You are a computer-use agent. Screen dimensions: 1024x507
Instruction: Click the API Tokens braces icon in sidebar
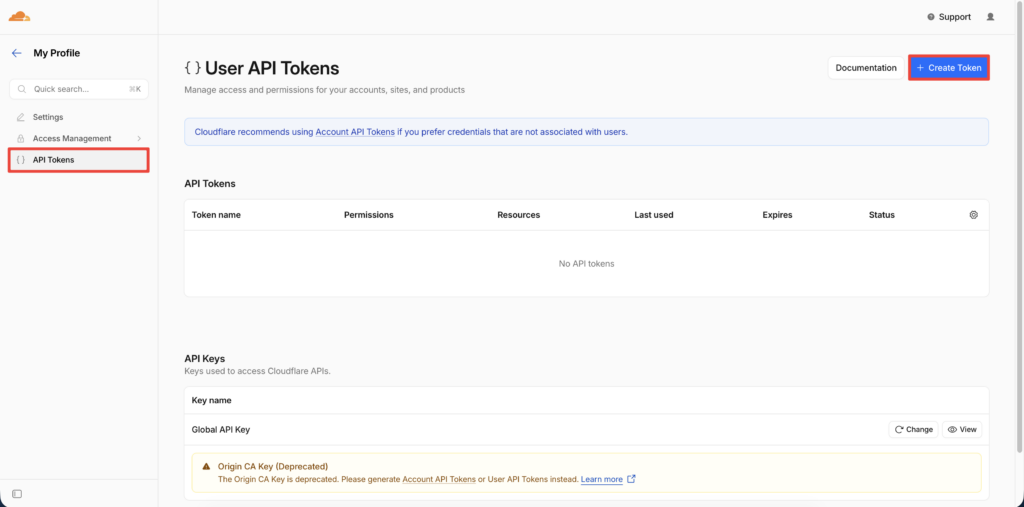21,160
